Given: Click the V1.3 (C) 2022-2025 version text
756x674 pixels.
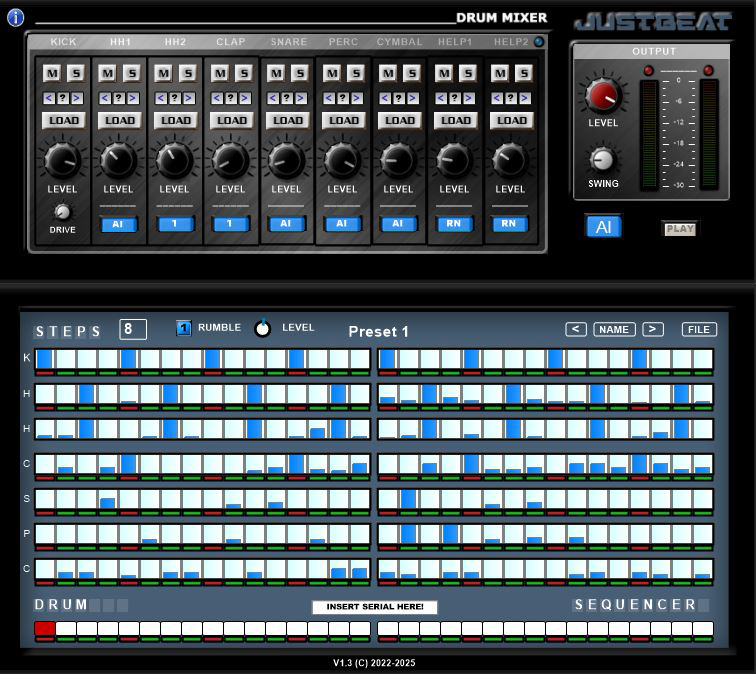Looking at the screenshot, I should pos(374,663).
